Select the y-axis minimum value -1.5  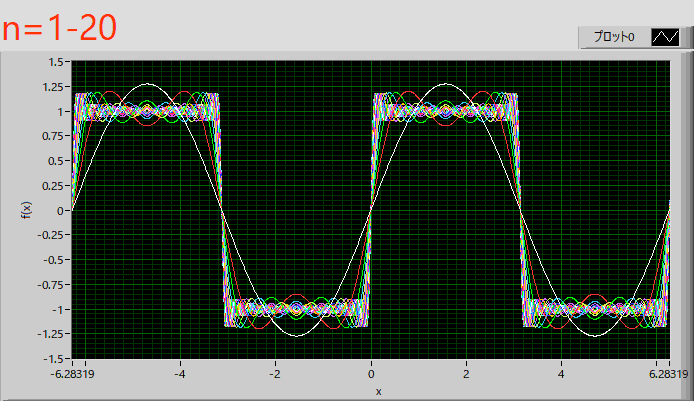[54, 358]
